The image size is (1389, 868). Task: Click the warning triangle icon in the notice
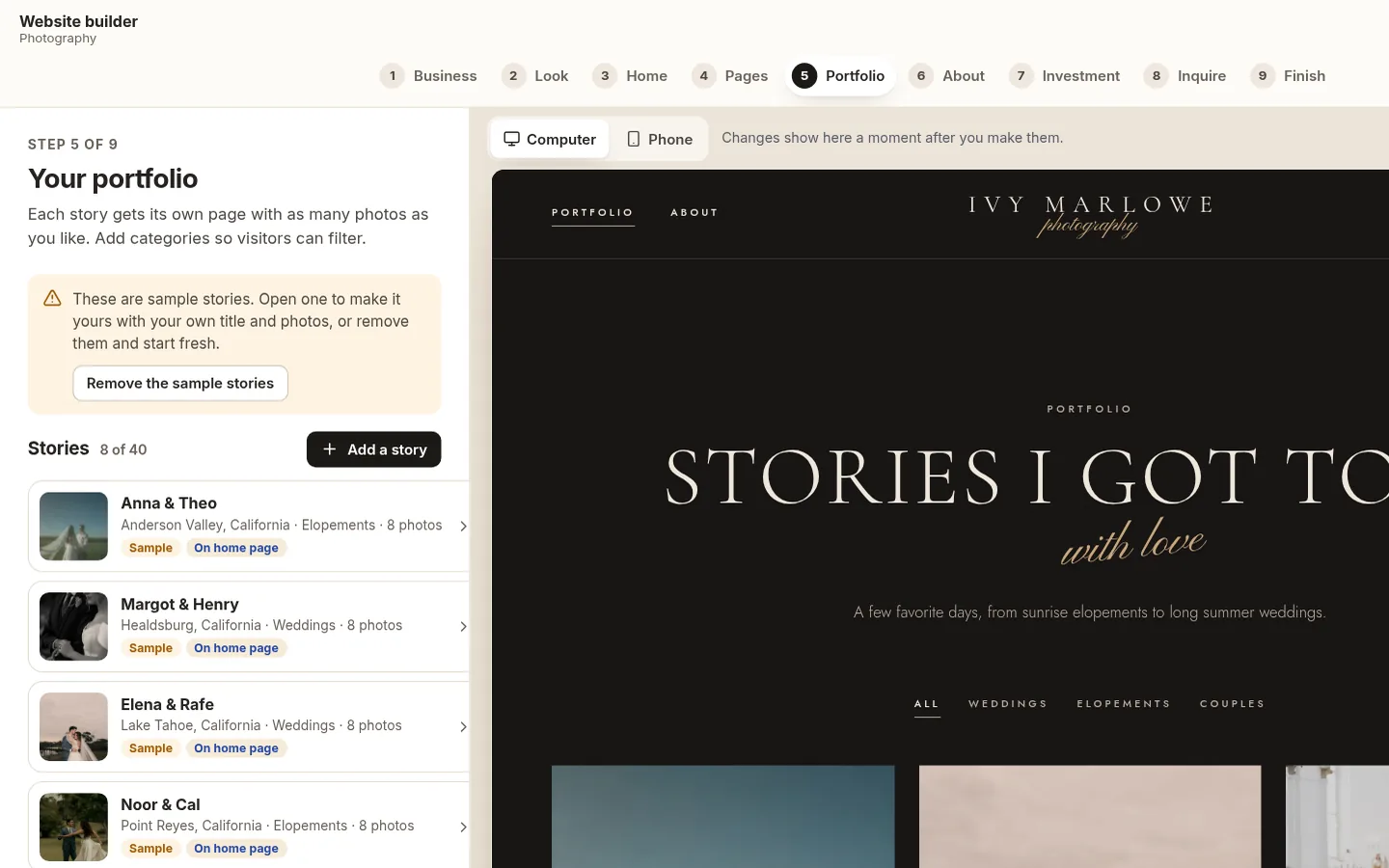[53, 299]
